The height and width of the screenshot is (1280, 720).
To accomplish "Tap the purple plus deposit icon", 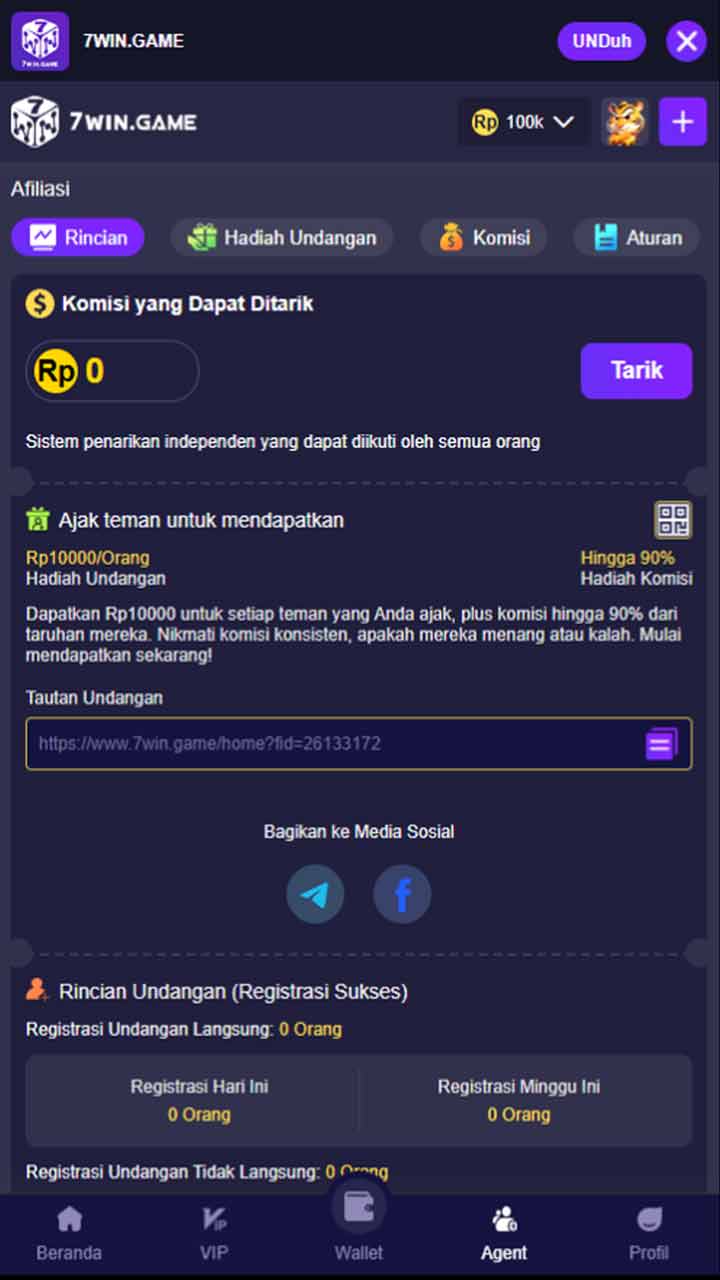I will point(683,122).
